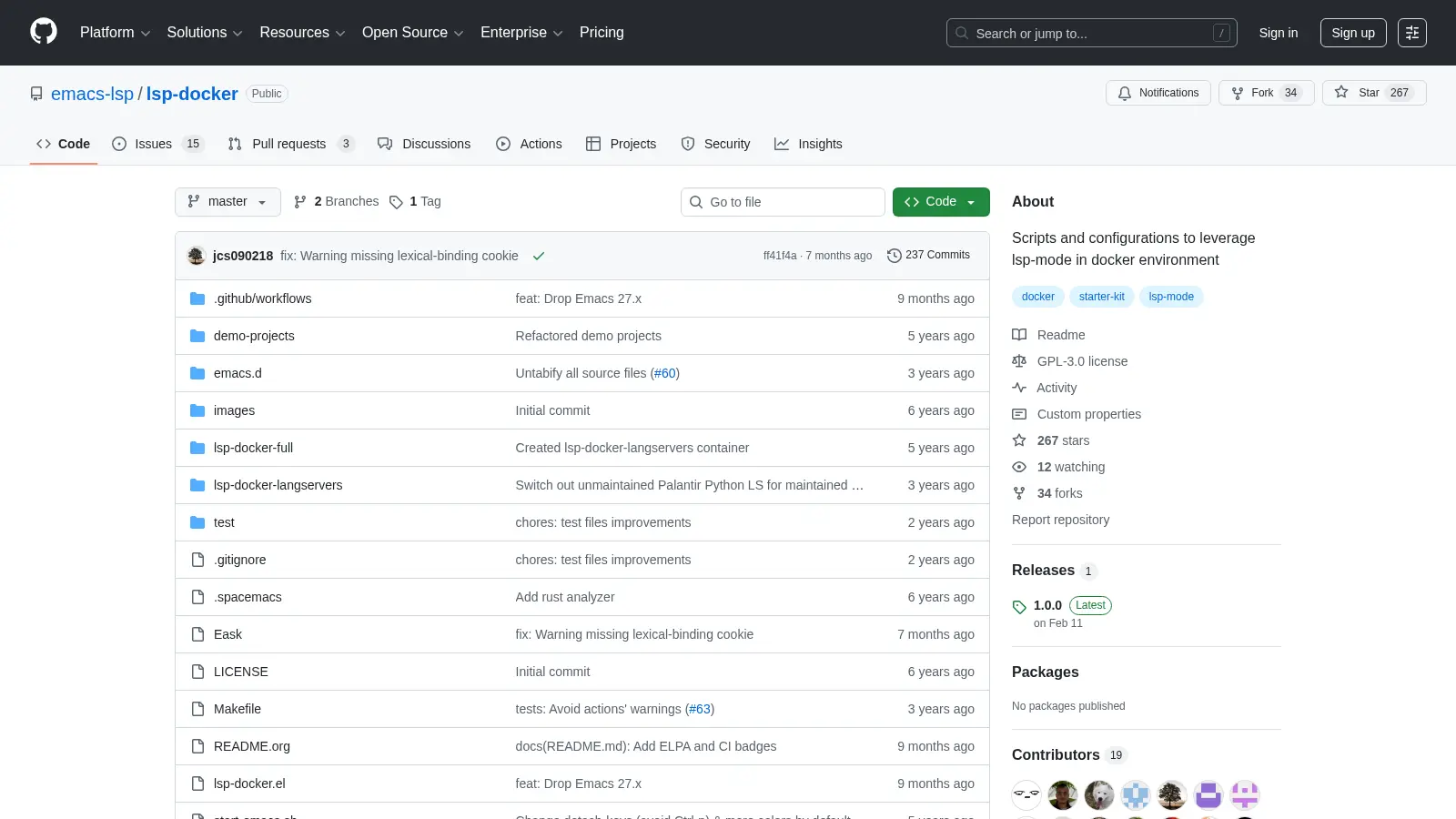Open the GitHub home logo
Screen dimensions: 1456x819
[x=44, y=32]
